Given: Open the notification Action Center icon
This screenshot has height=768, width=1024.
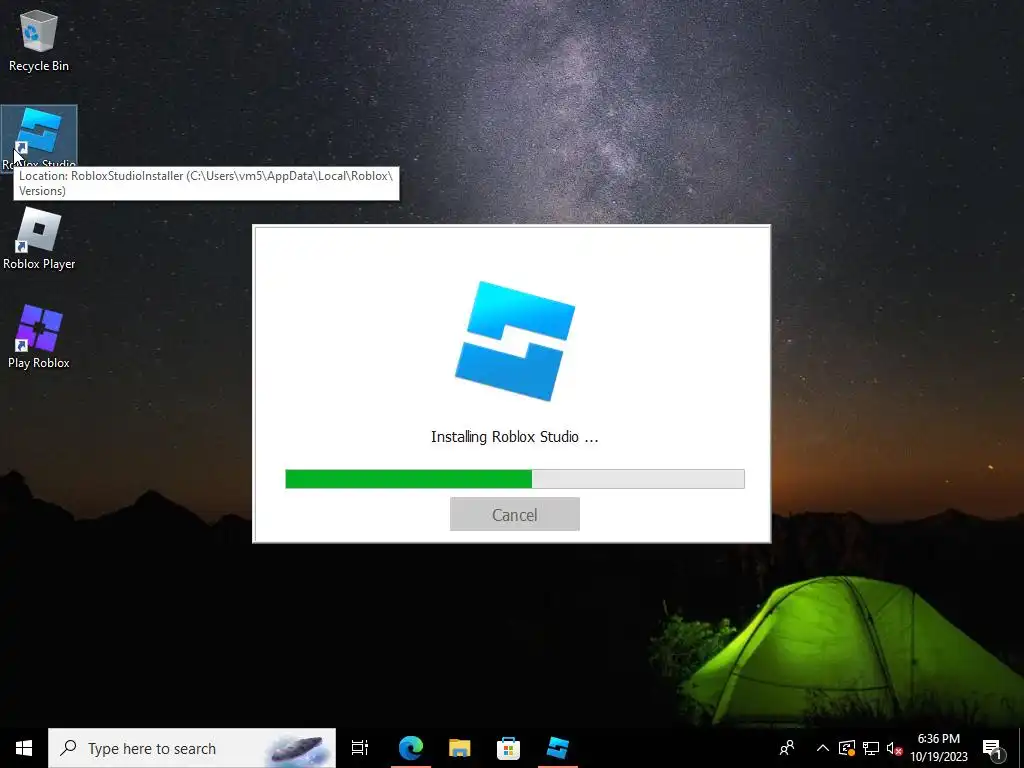Looking at the screenshot, I should pyautogui.click(x=993, y=749).
